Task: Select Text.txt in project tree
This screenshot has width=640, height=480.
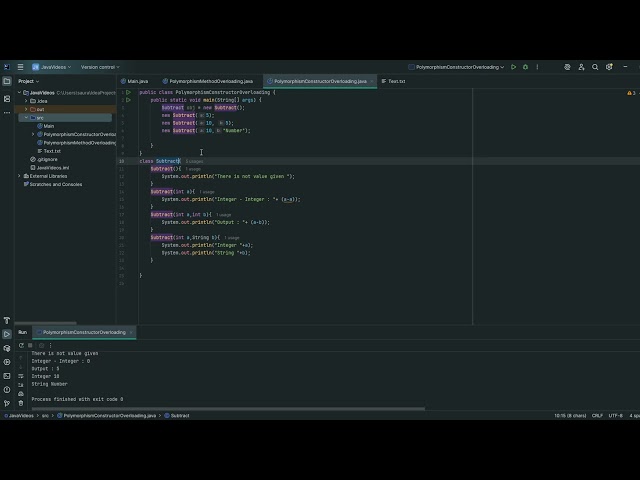Action: [49, 151]
